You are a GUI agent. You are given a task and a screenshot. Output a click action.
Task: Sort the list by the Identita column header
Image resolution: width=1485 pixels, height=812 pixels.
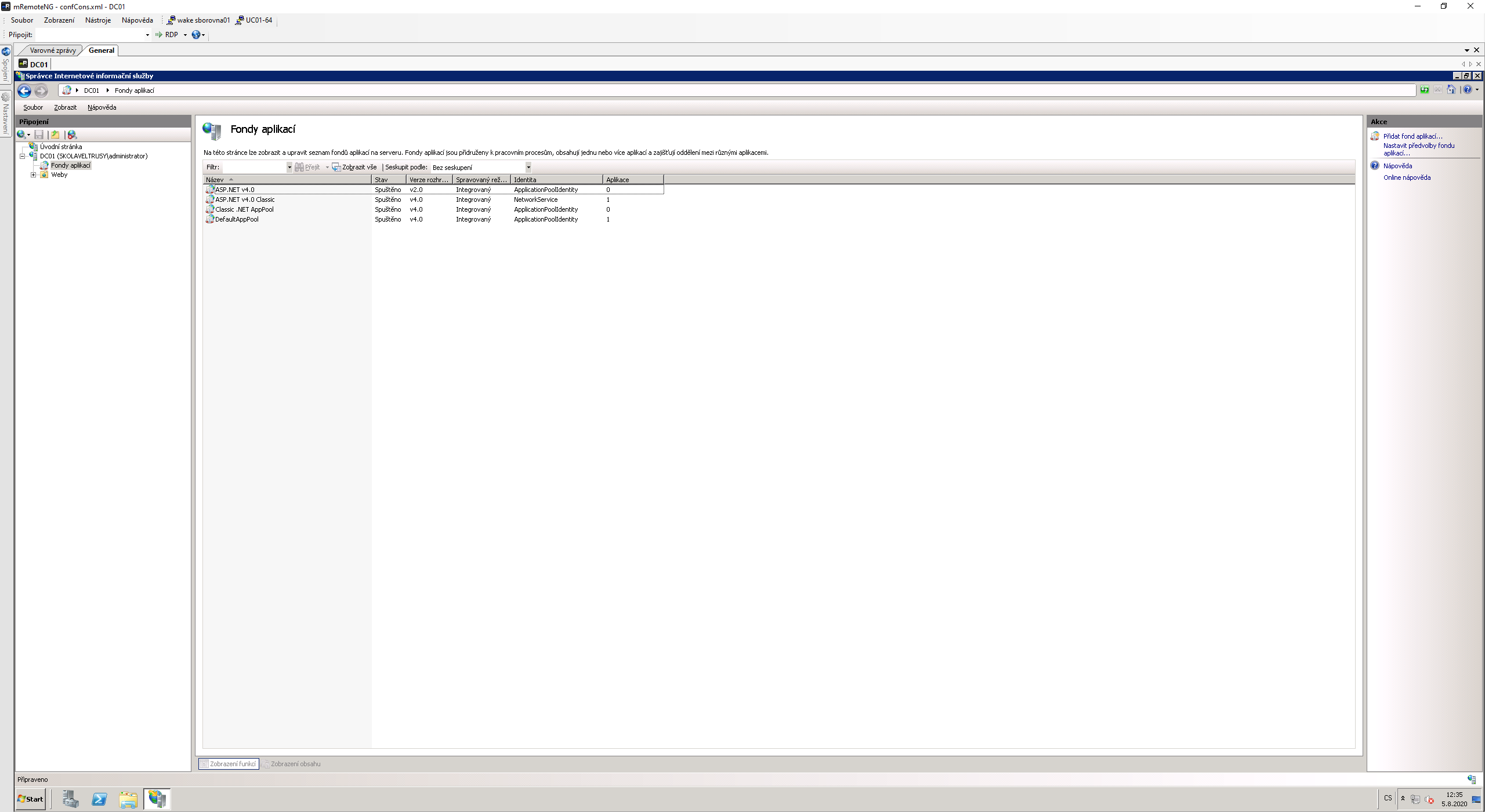coord(556,180)
